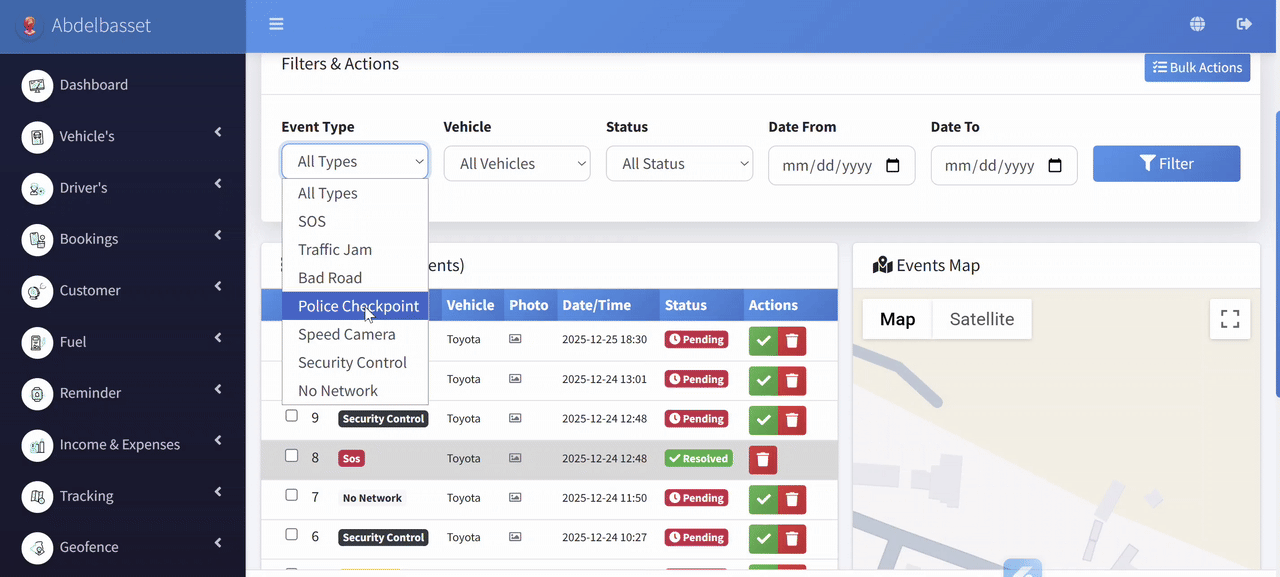Image resolution: width=1280 pixels, height=577 pixels.
Task: Select checkbox for event row 8
Action: pos(292,456)
